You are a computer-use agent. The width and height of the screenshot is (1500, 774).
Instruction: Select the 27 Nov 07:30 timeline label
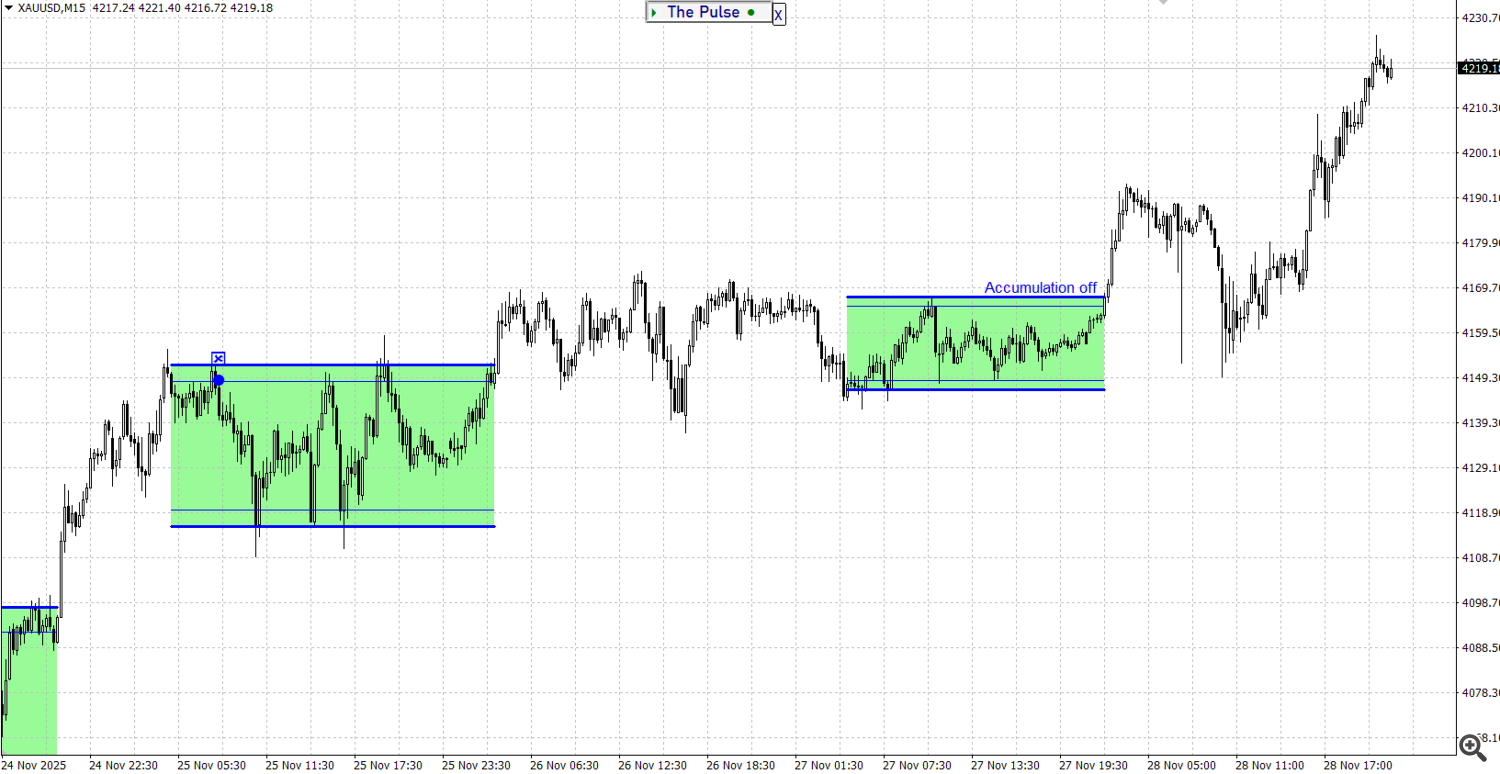click(916, 765)
